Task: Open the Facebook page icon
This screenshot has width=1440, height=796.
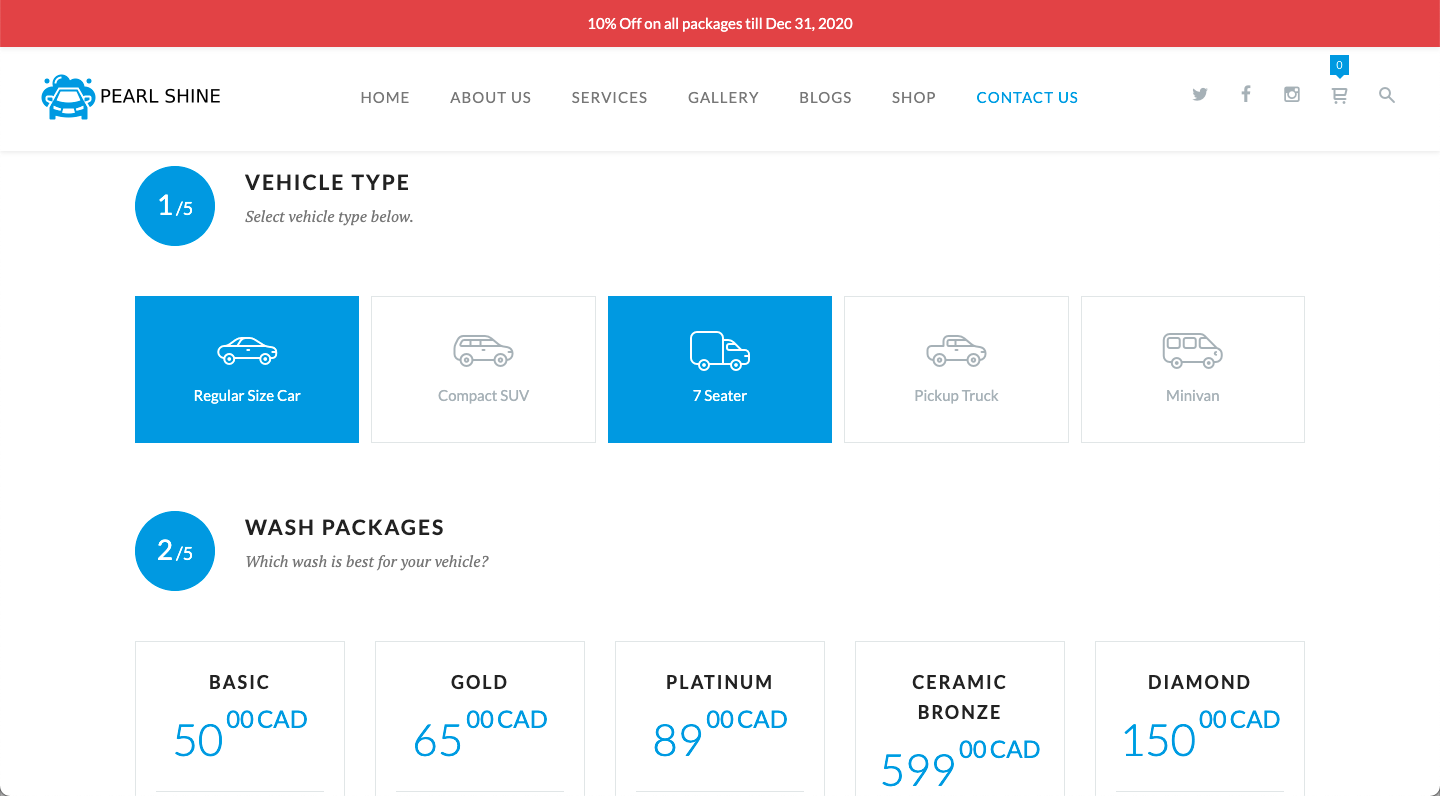Action: [x=1246, y=94]
